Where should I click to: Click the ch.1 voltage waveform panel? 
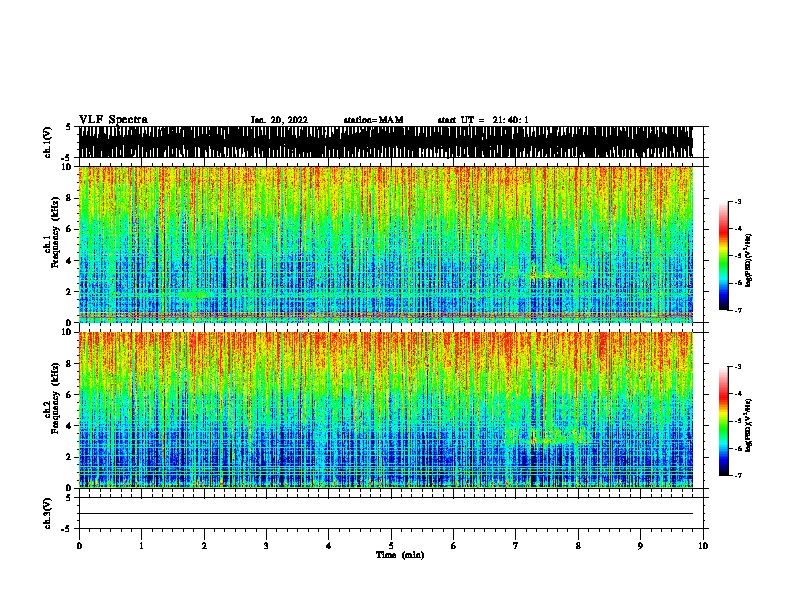pos(385,142)
